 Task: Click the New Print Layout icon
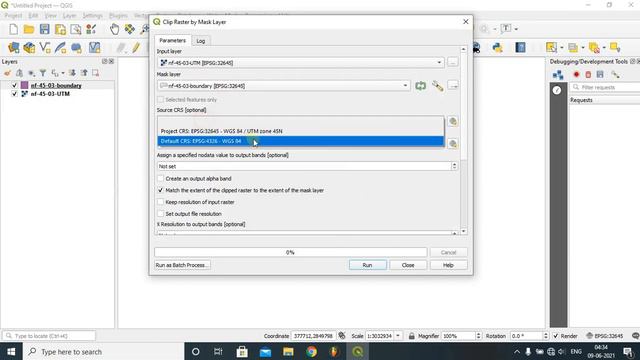coord(60,29)
